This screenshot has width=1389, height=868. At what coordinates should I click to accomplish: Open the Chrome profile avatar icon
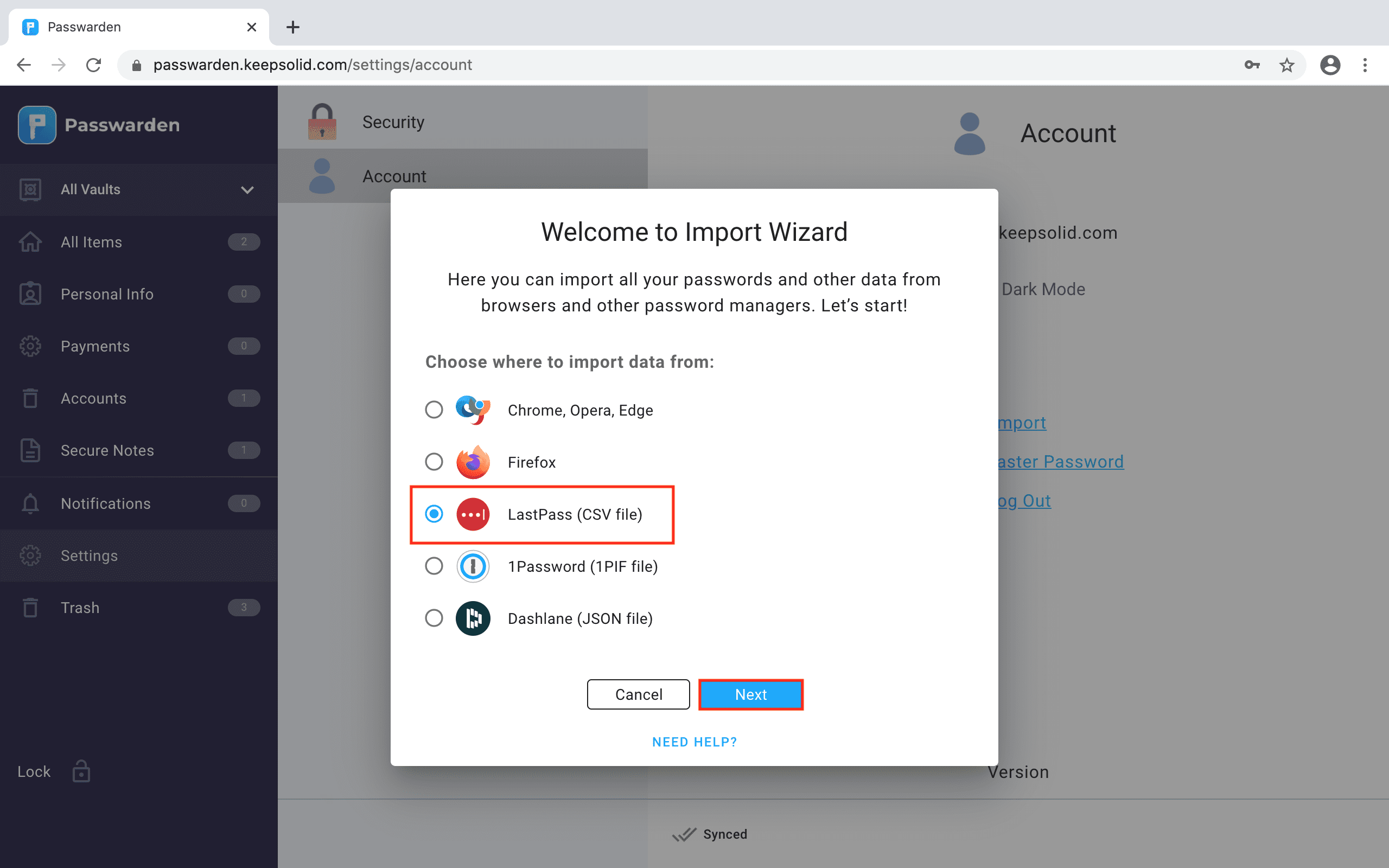pyautogui.click(x=1330, y=65)
